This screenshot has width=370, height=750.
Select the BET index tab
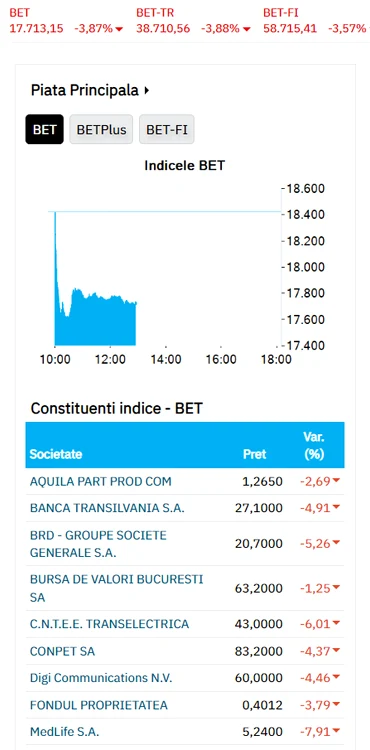(x=44, y=129)
